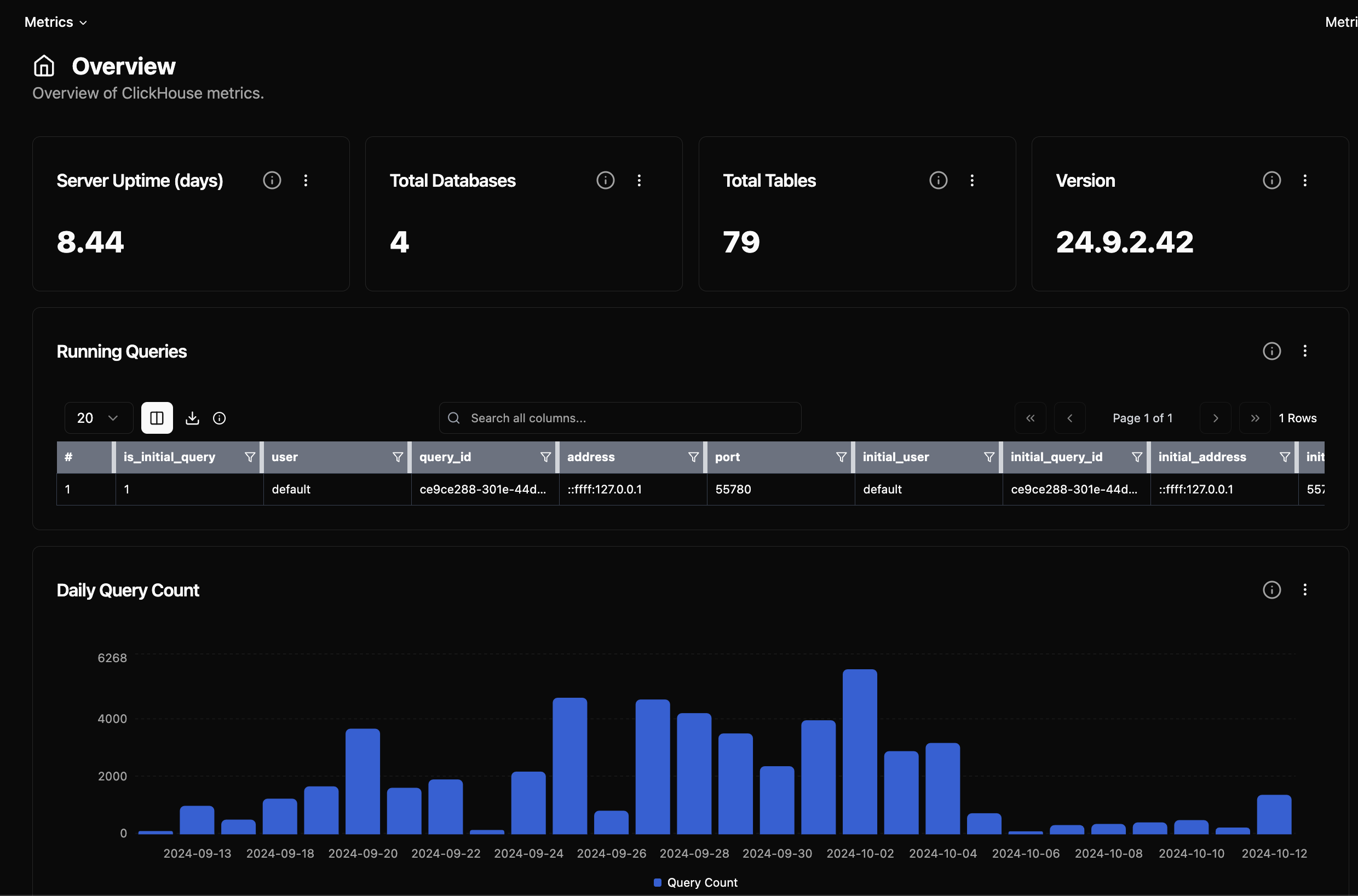Click the initial_user column header

click(x=895, y=457)
